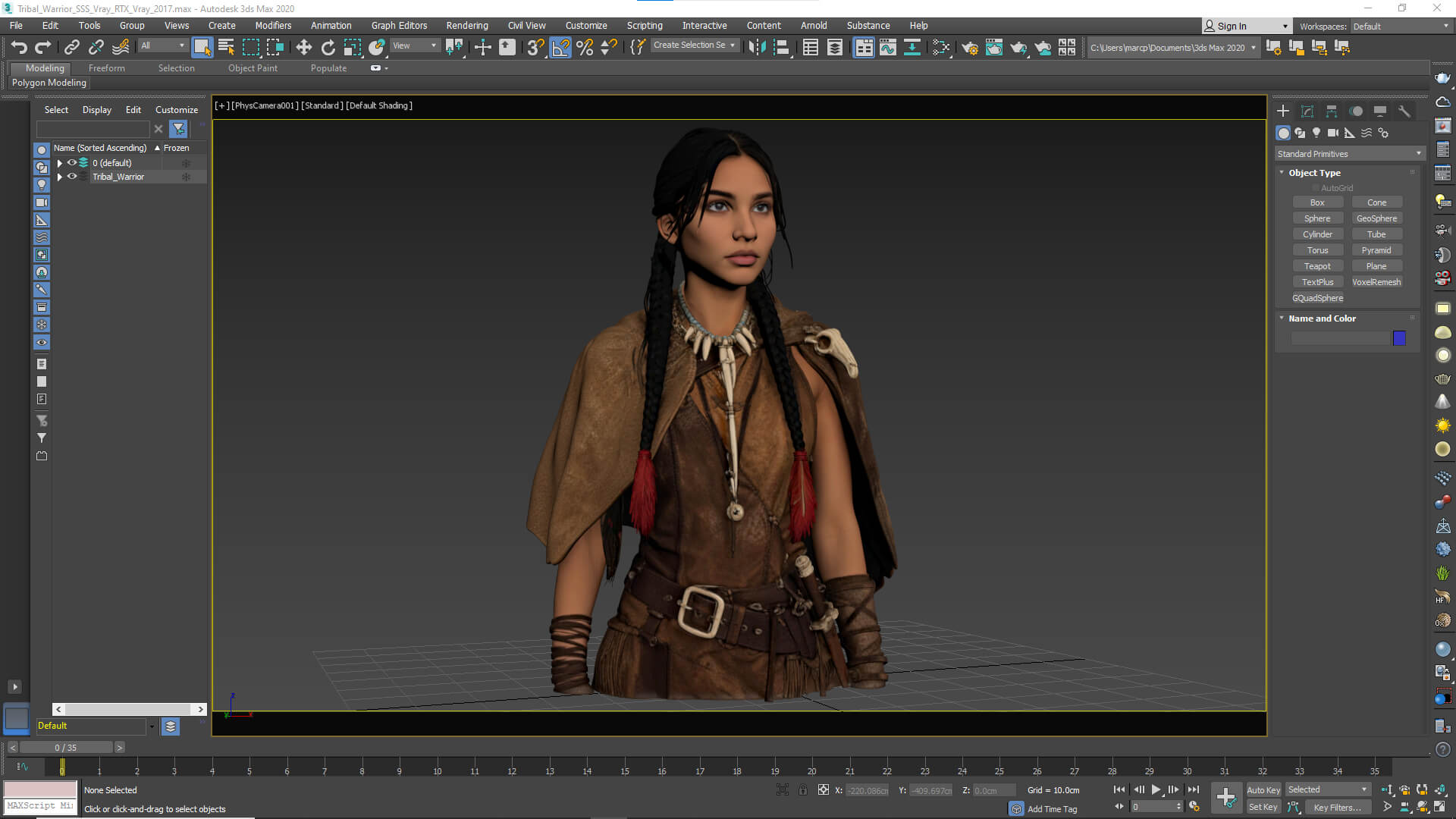Select the Select and Rotate tool

328,48
